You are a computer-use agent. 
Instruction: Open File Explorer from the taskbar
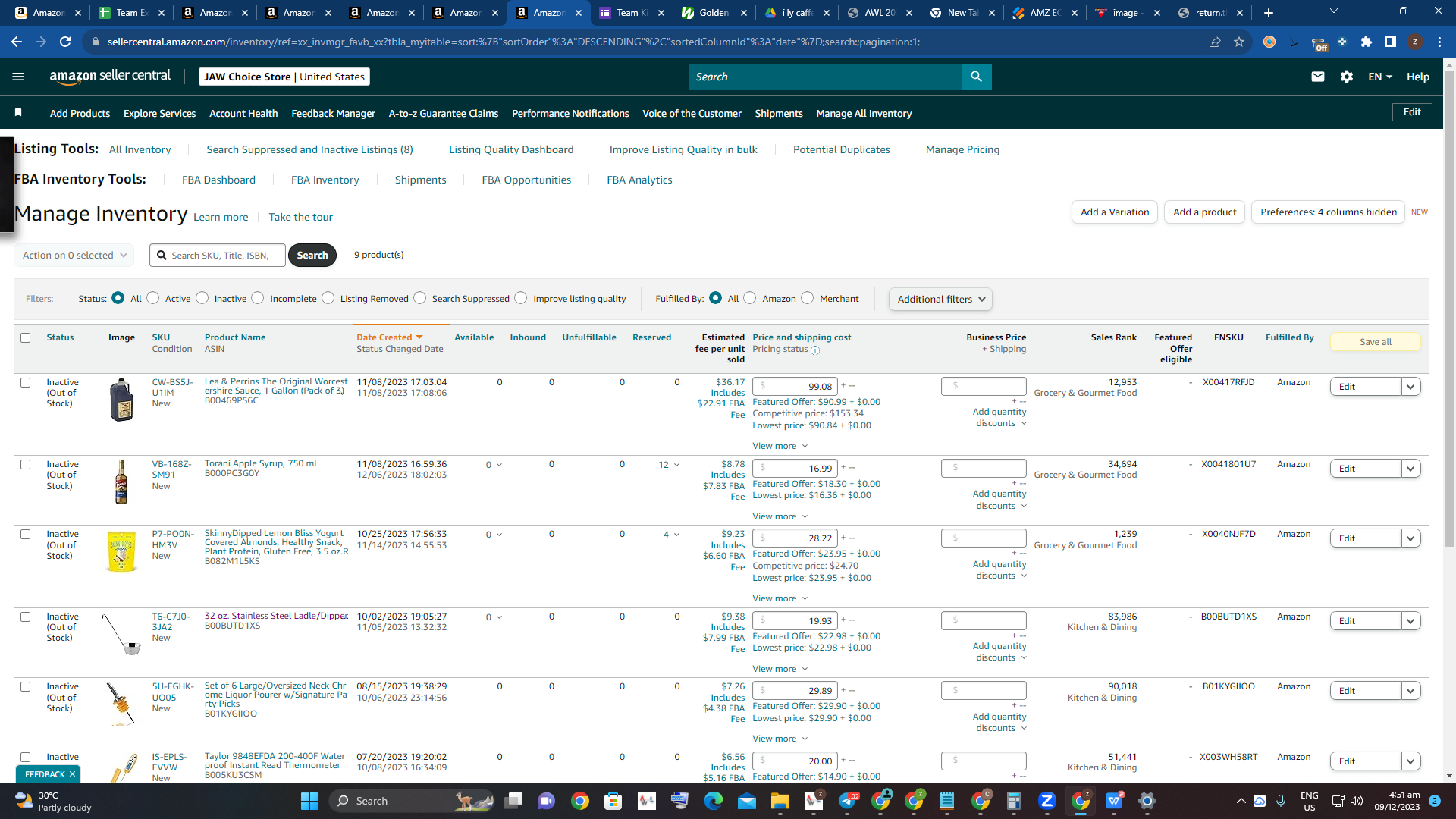click(x=780, y=801)
